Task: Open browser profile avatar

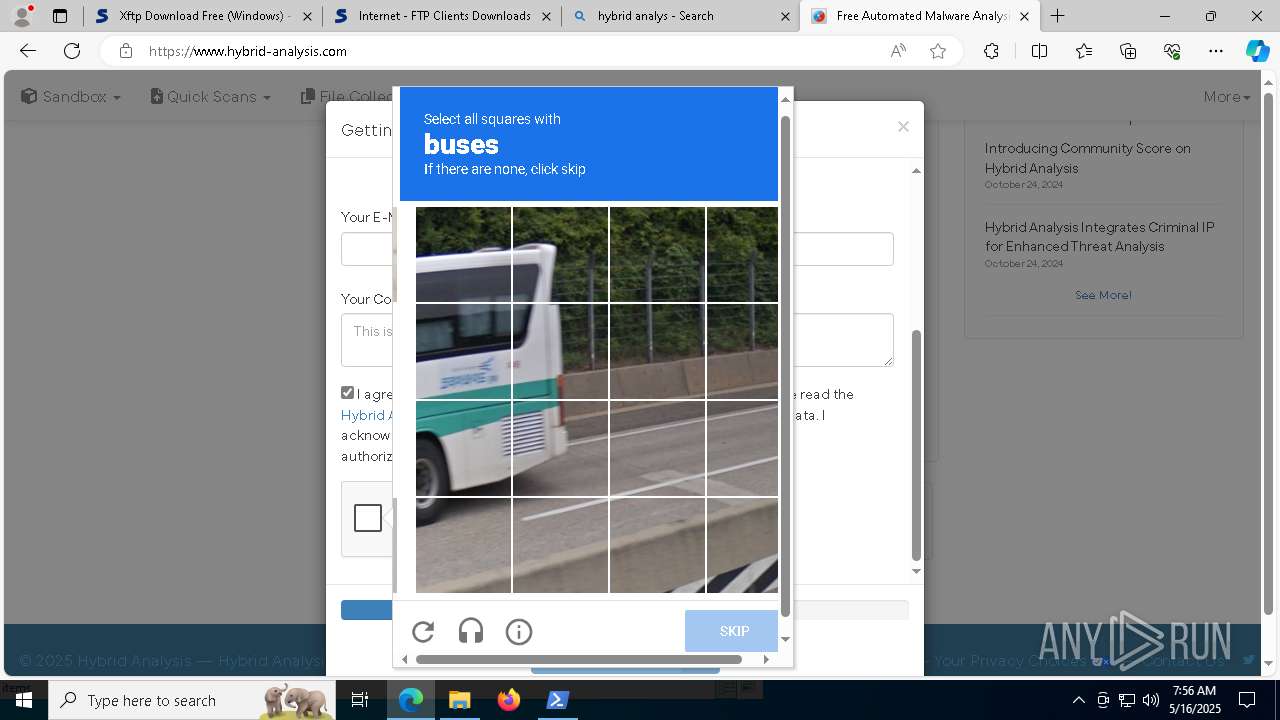Action: [x=22, y=16]
